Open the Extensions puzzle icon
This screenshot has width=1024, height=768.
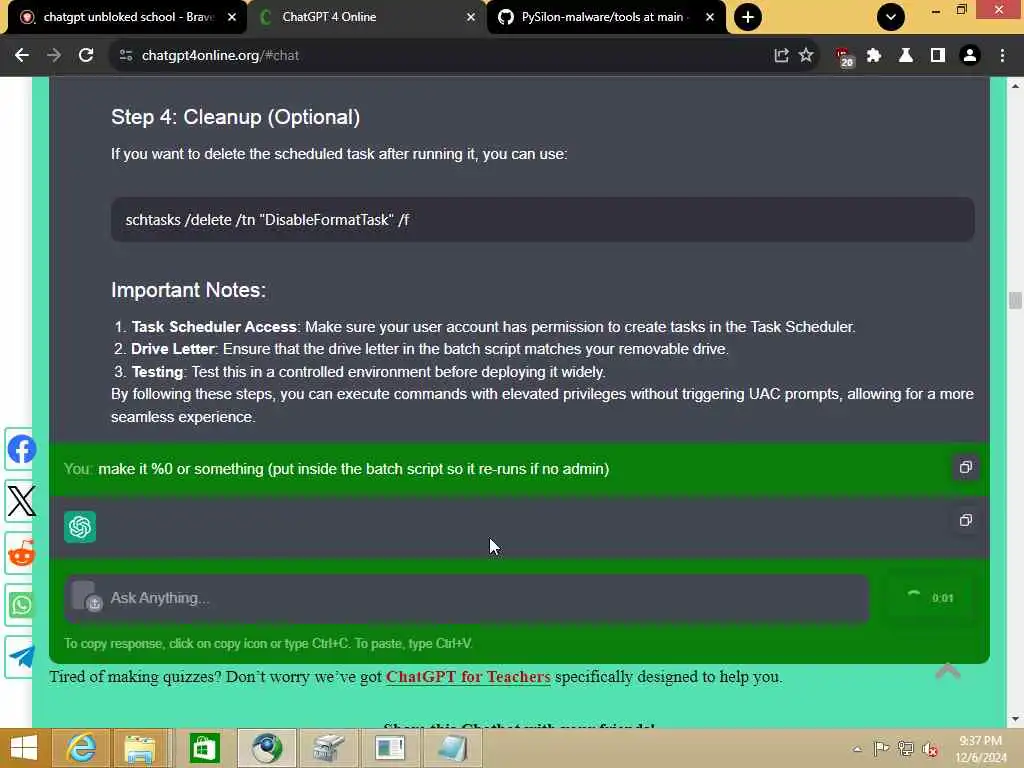[874, 56]
